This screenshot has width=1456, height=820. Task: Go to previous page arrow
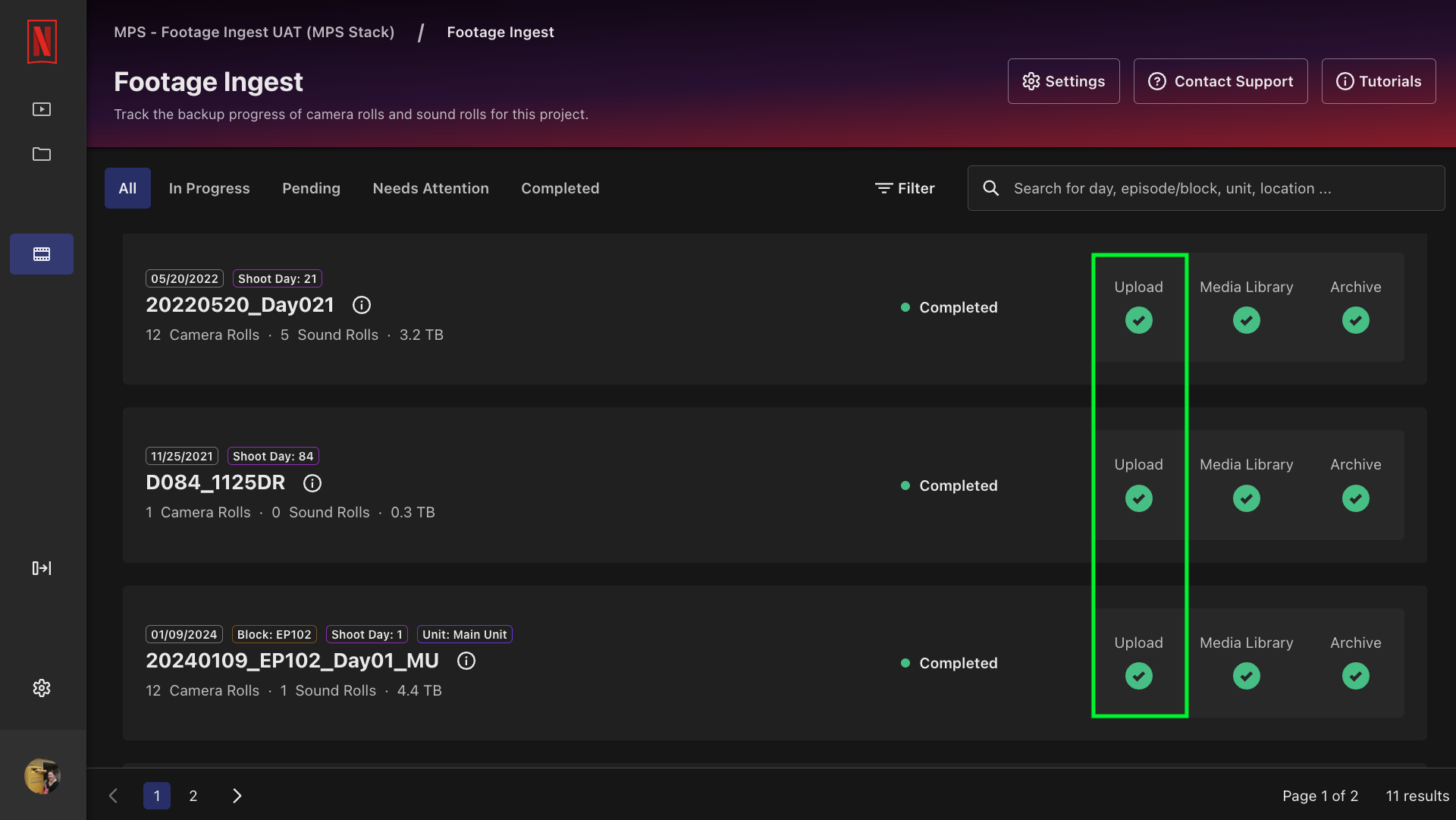(114, 796)
